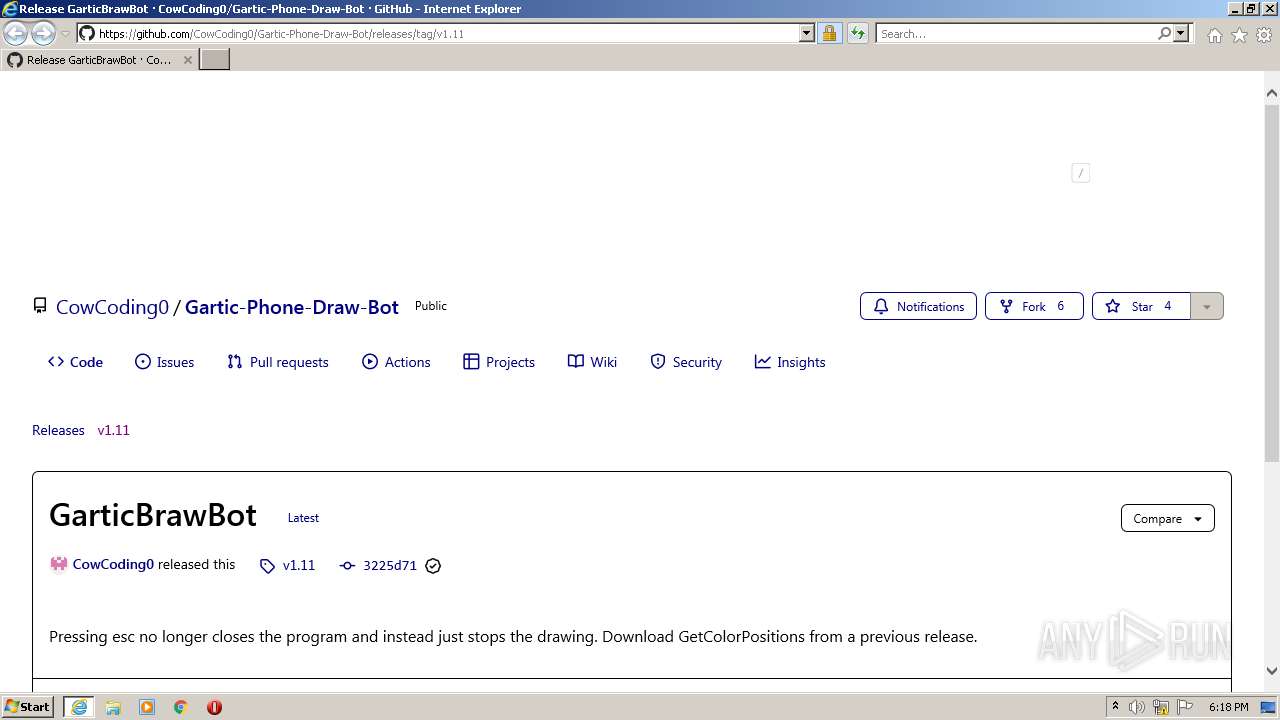This screenshot has width=1280, height=720.
Task: Open the Actions tab
Action: click(396, 362)
